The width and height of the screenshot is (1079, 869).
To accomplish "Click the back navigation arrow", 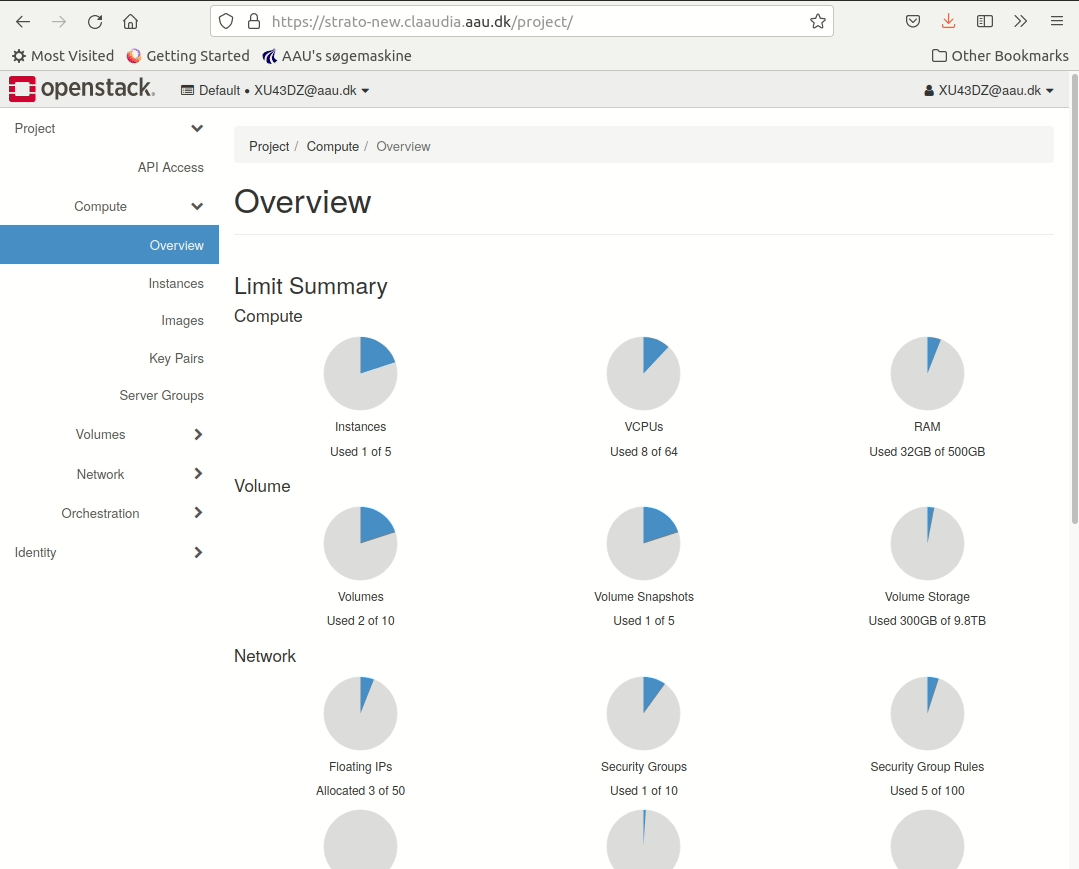I will 23,21.
